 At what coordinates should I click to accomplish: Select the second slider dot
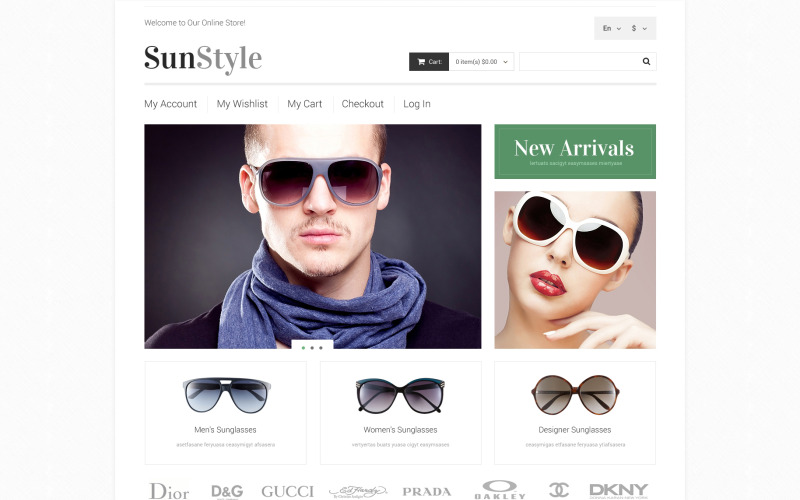(x=312, y=348)
